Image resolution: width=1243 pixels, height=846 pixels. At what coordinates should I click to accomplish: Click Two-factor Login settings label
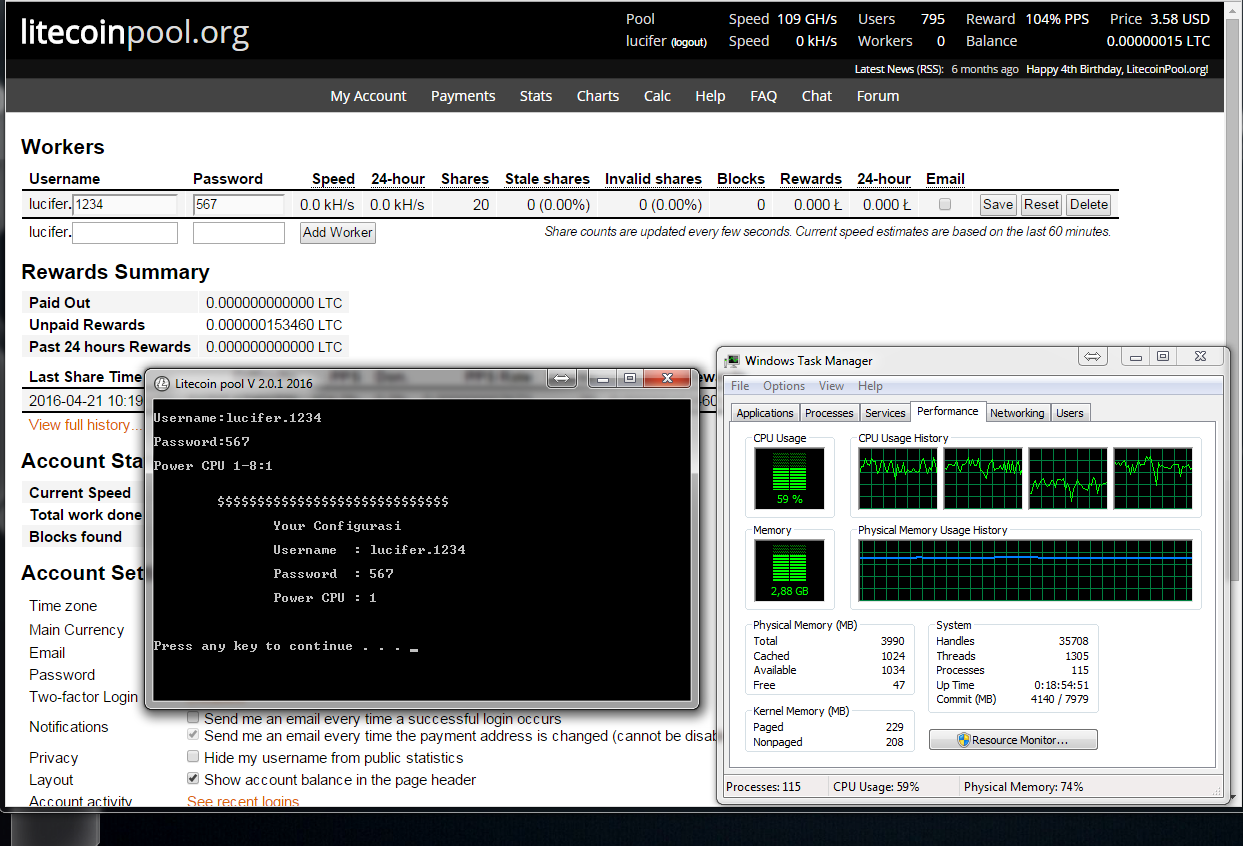83,697
